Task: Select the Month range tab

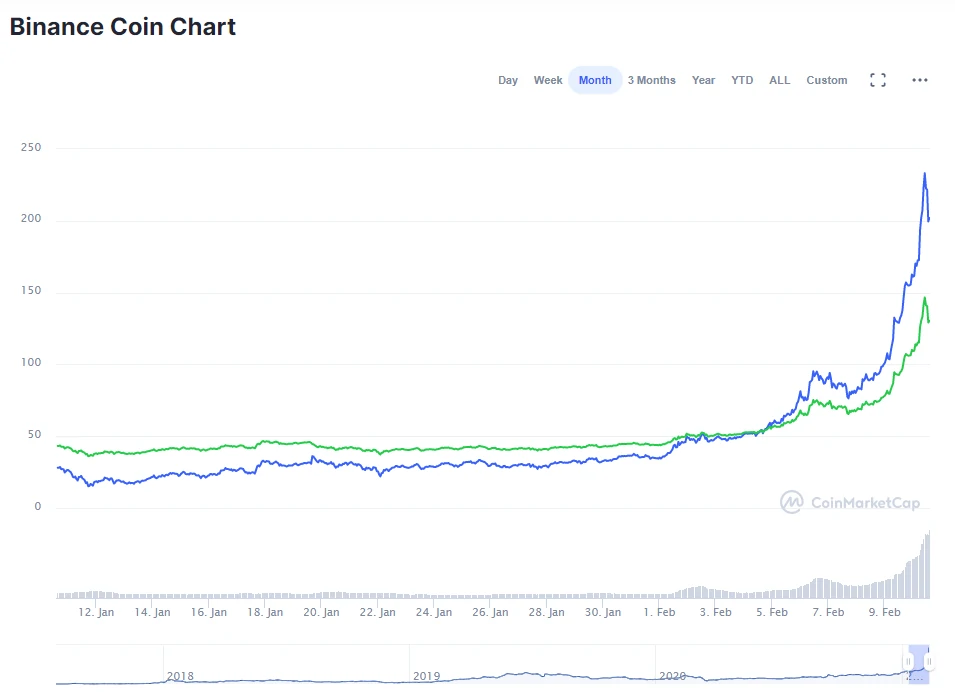Action: (x=595, y=80)
